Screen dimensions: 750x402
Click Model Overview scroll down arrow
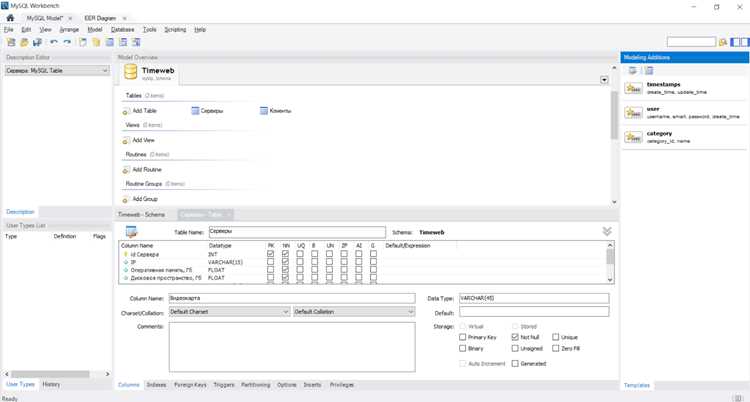[615, 202]
